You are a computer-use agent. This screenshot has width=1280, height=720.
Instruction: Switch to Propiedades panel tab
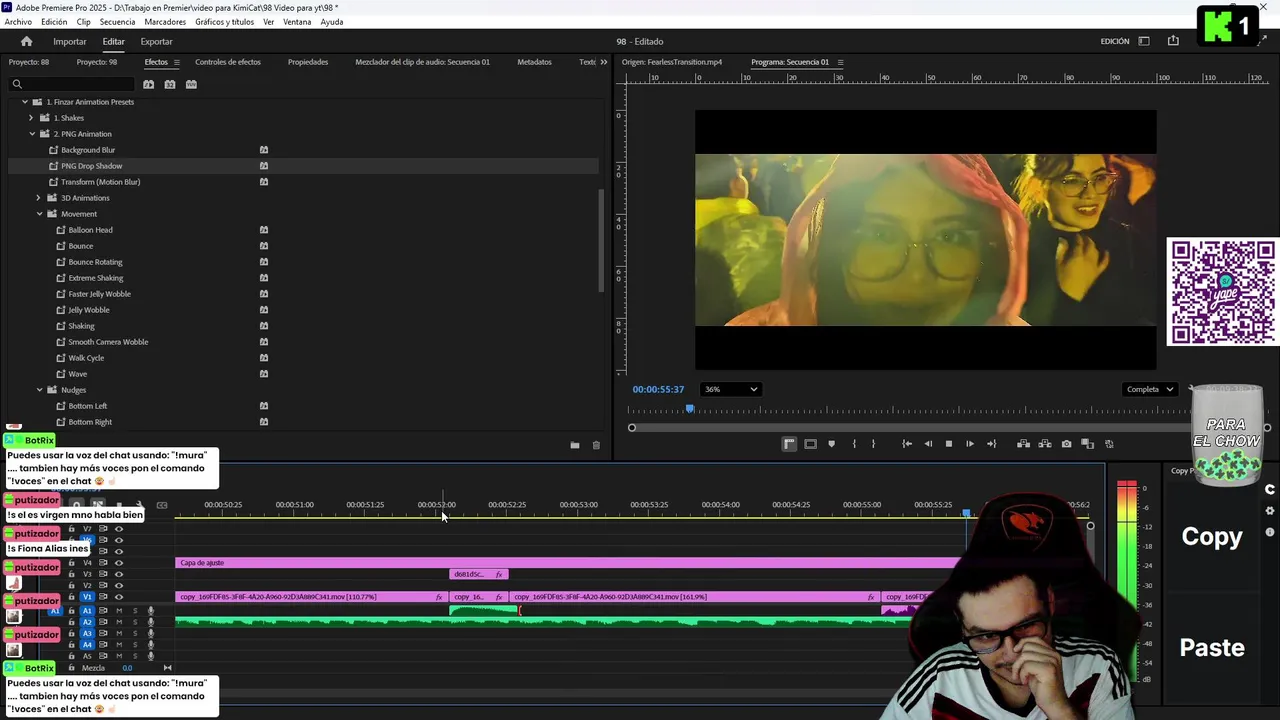(308, 62)
